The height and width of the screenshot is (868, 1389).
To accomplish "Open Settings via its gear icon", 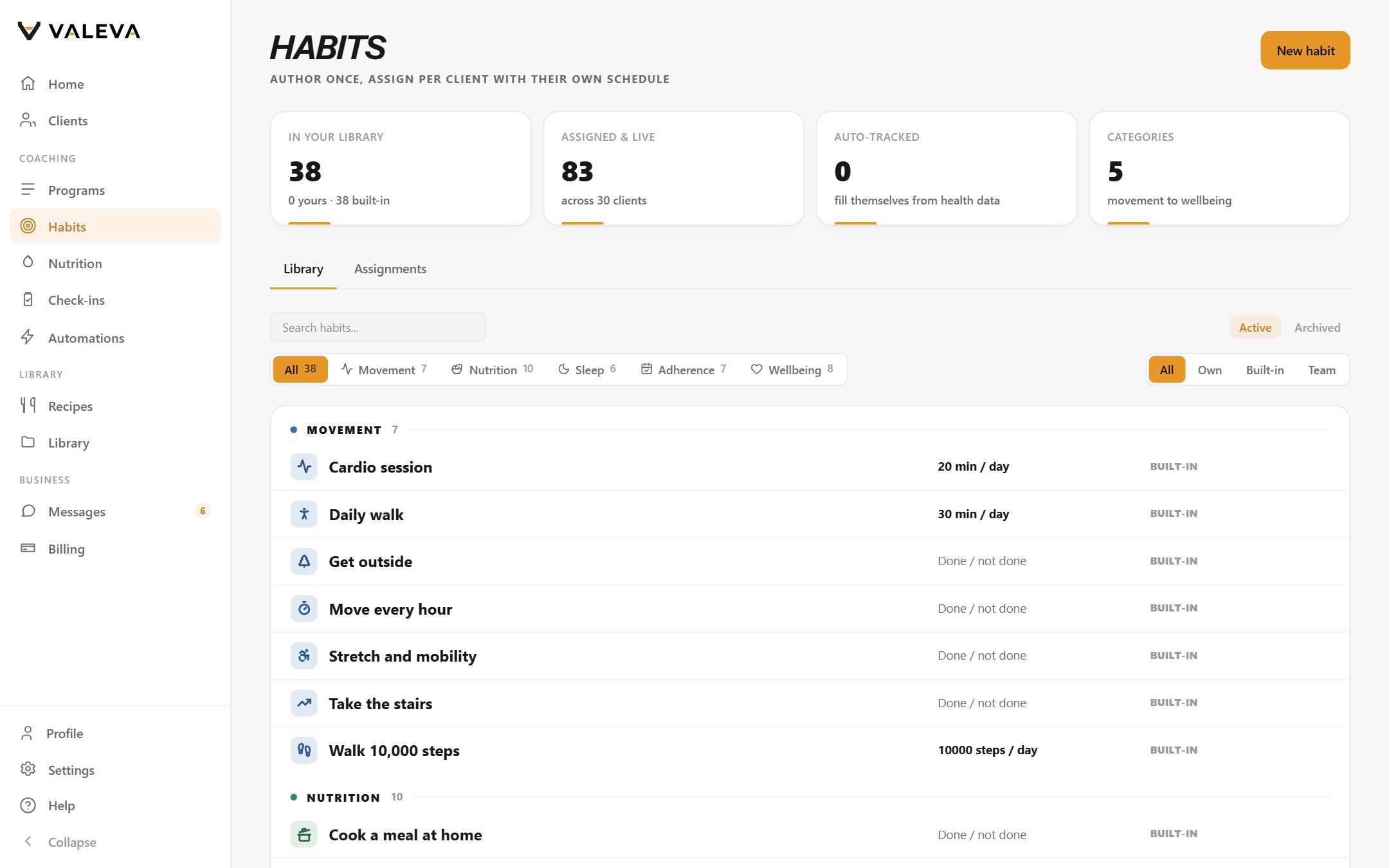I will point(28,770).
